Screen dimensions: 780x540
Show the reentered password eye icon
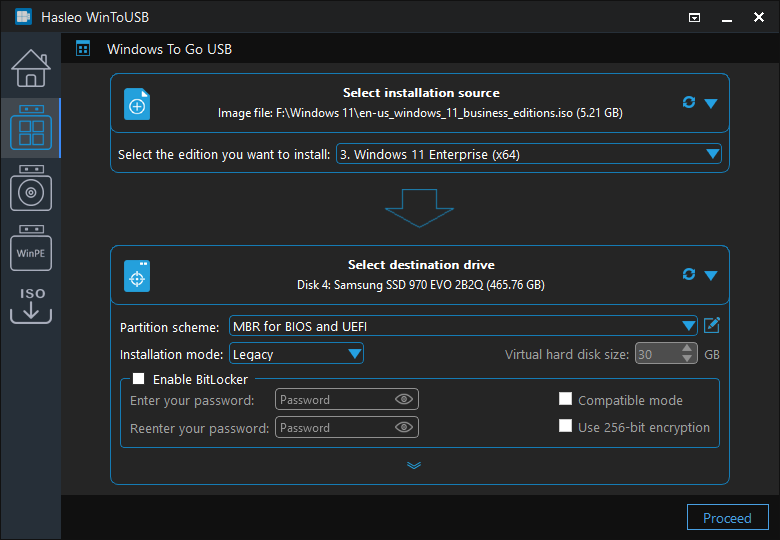point(403,427)
